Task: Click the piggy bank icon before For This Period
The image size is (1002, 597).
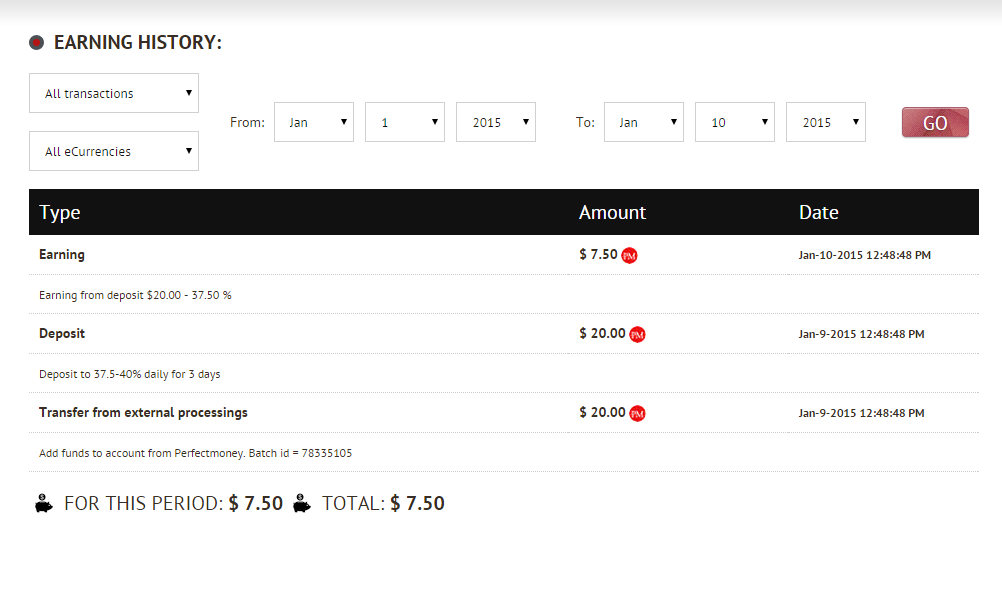Action: 44,504
